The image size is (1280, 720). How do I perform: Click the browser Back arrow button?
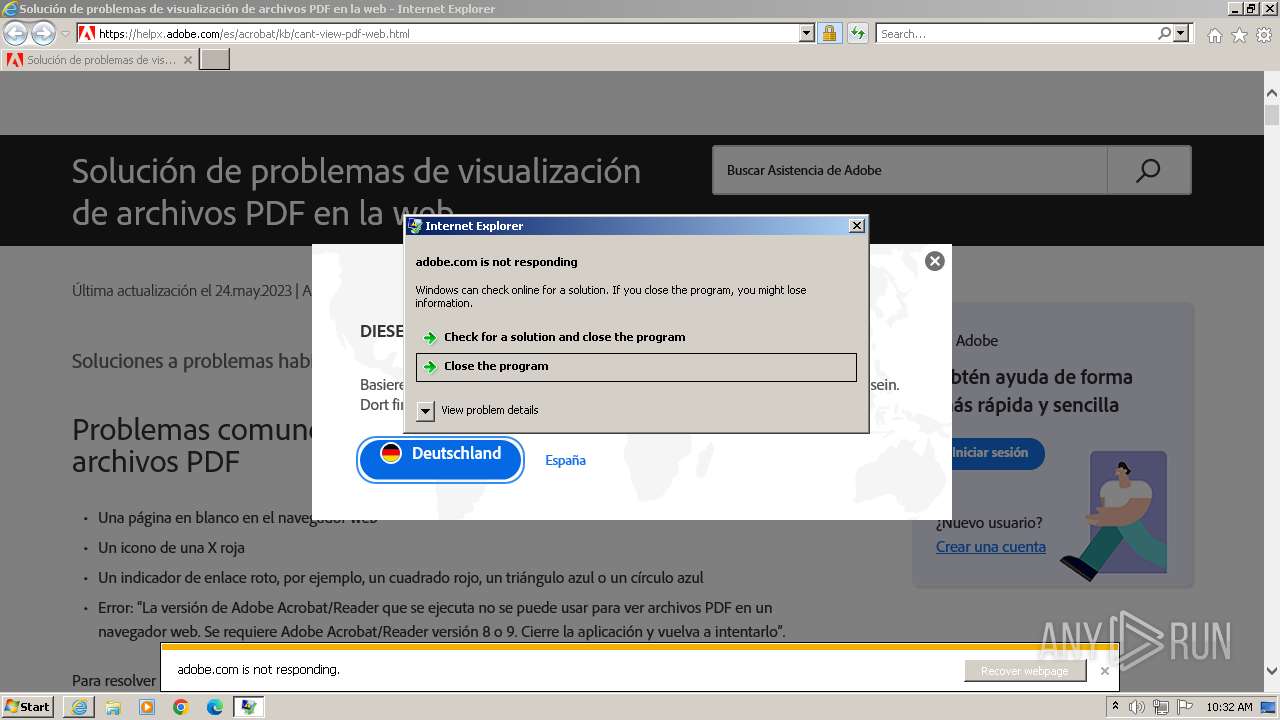pos(16,33)
